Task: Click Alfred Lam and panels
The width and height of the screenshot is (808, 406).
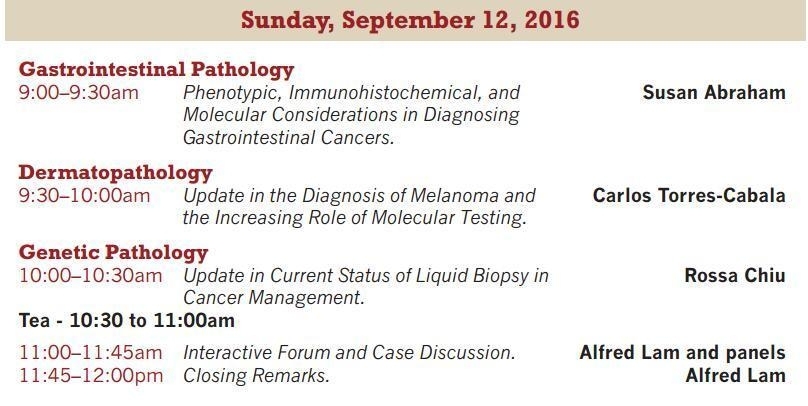Action: click(682, 353)
